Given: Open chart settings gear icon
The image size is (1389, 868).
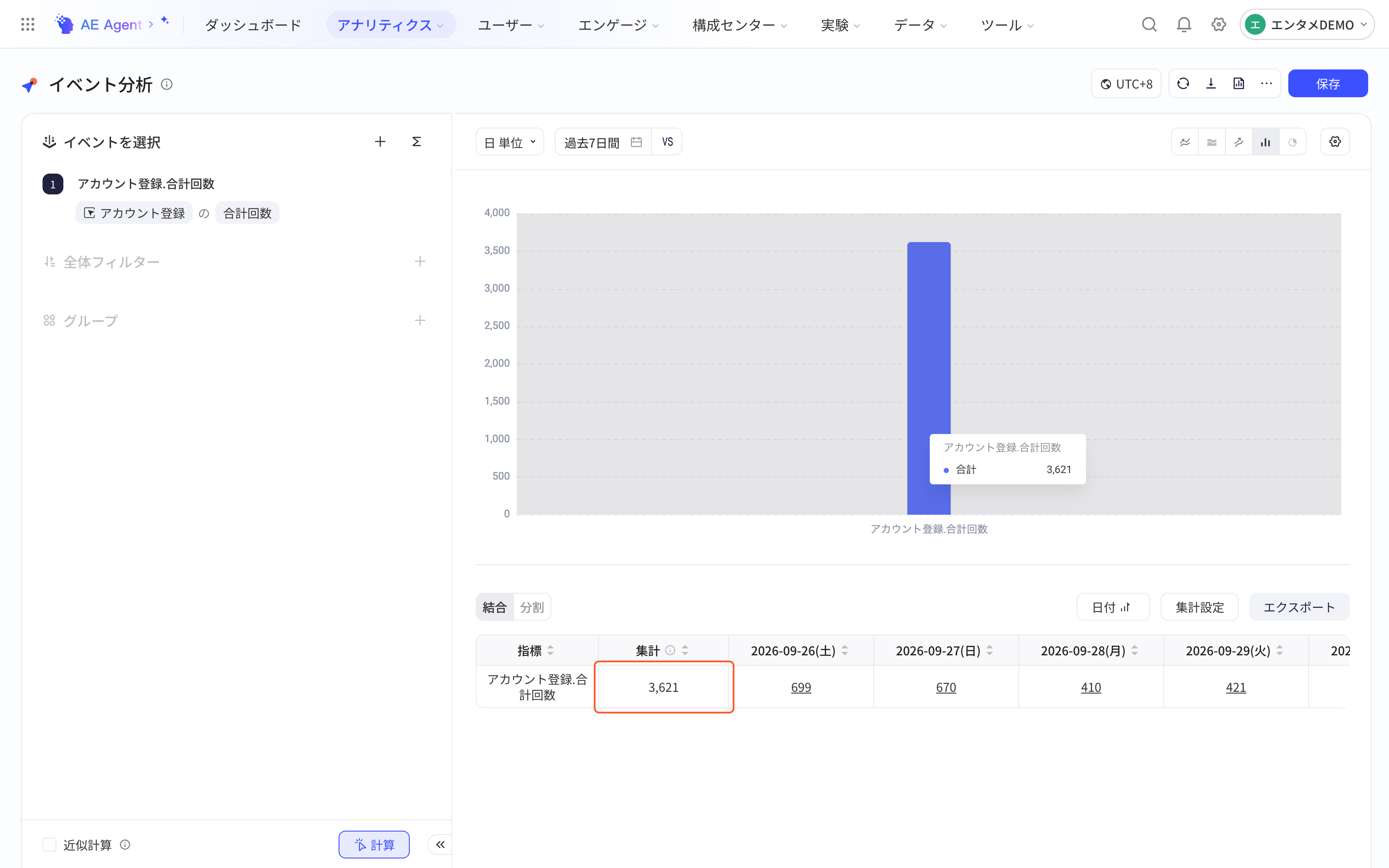Looking at the screenshot, I should [1335, 142].
